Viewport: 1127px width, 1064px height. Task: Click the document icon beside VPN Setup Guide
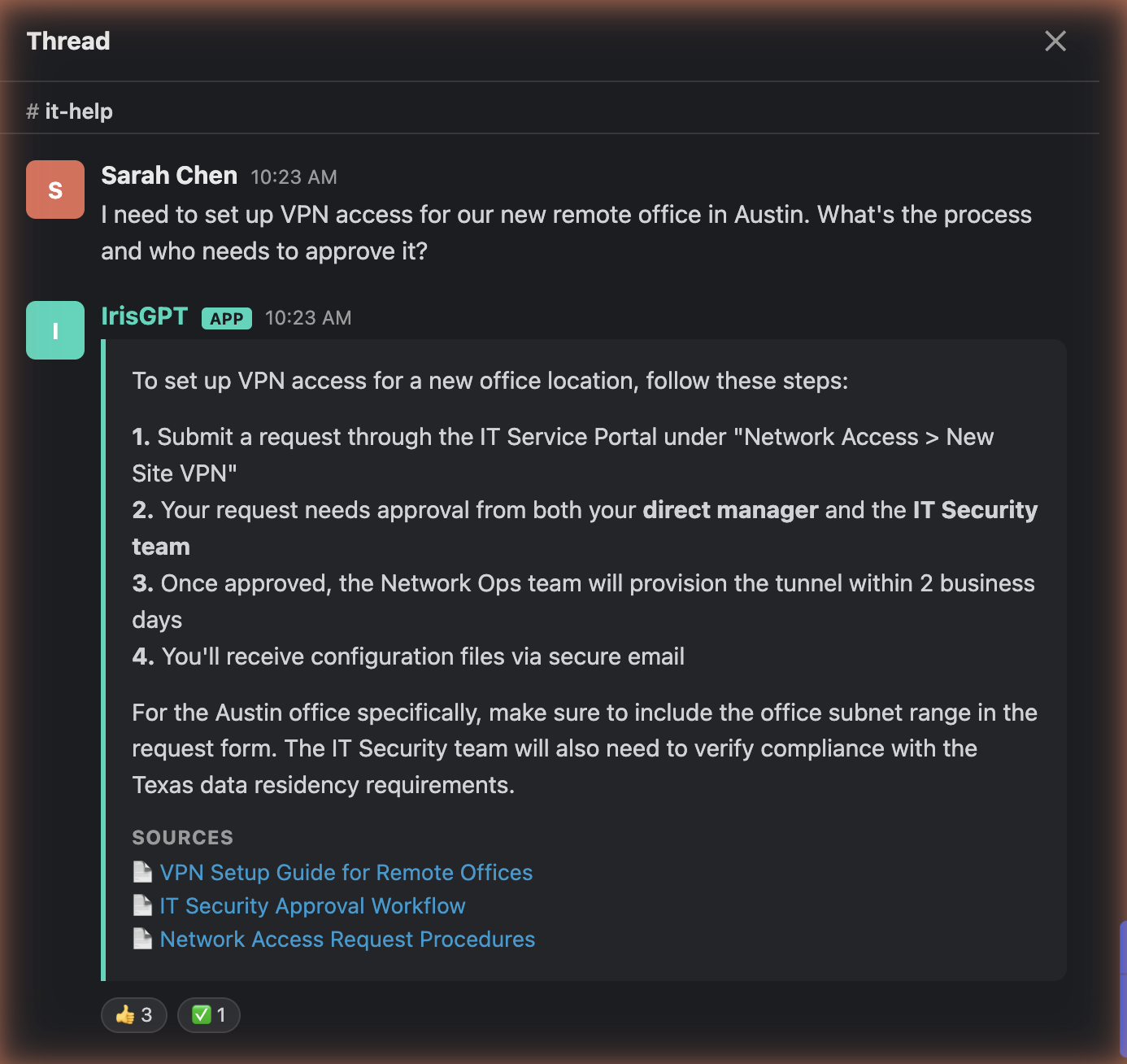[142, 871]
